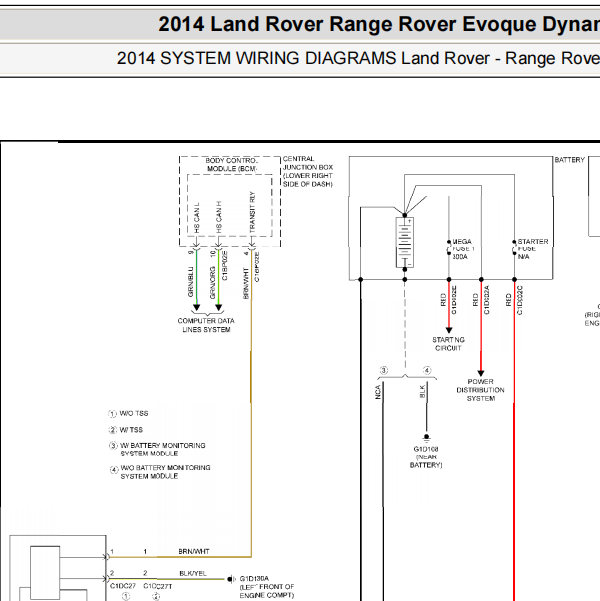Select the C1D02A connector label
600x601 pixels.
point(487,300)
